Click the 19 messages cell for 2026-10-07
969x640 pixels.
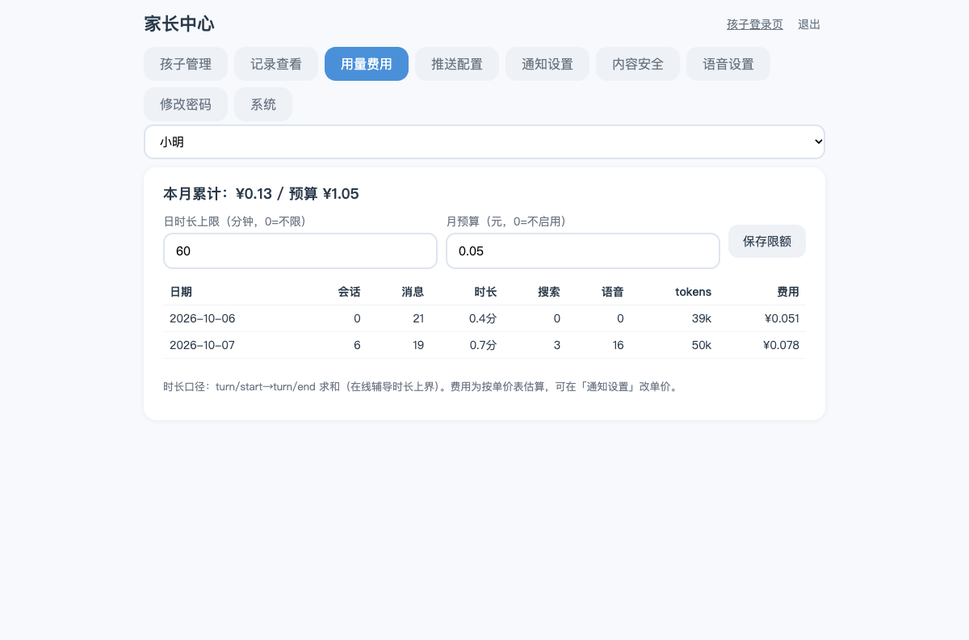pyautogui.click(x=418, y=345)
